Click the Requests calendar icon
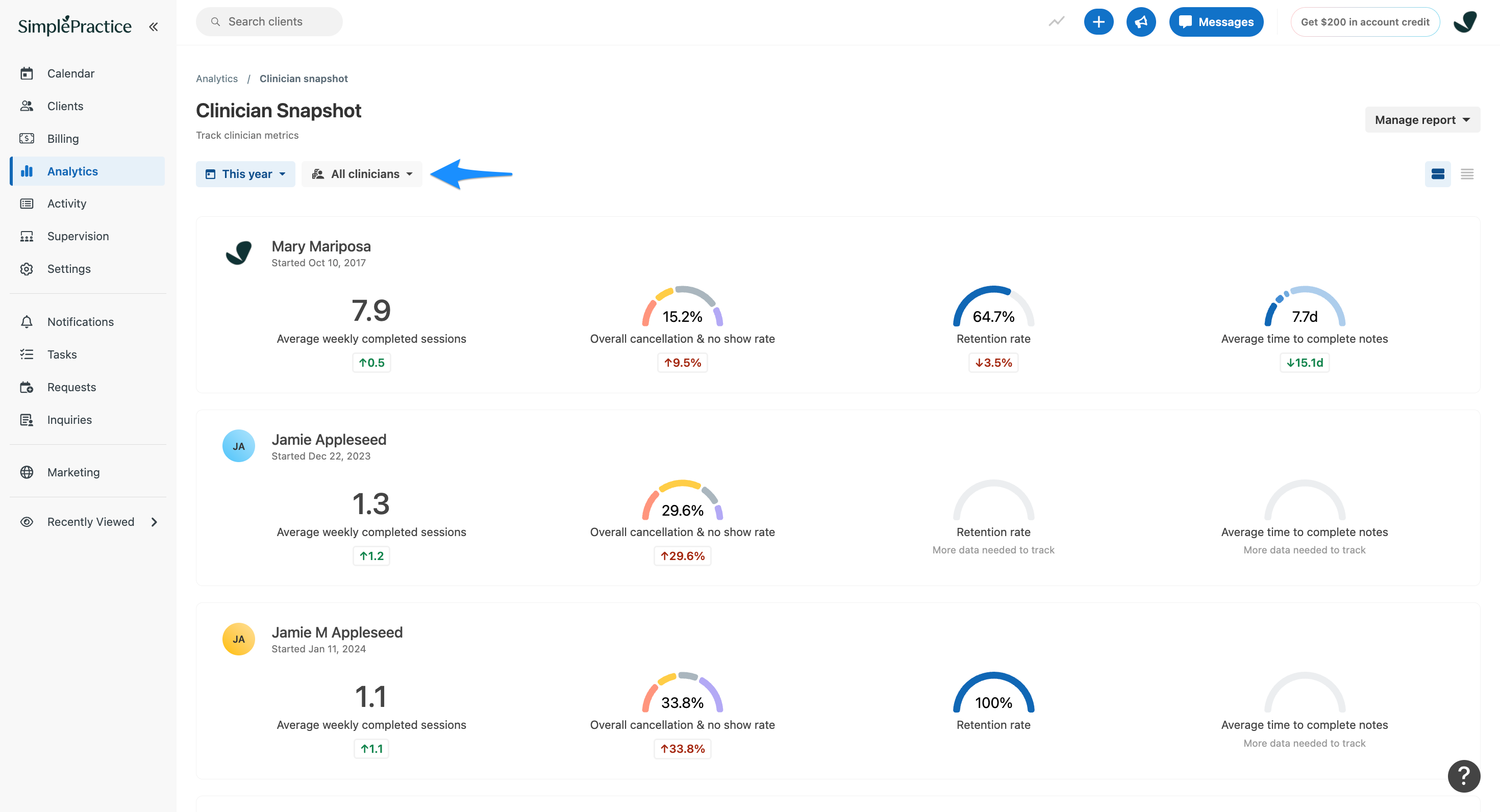Viewport: 1500px width, 812px height. tap(26, 387)
